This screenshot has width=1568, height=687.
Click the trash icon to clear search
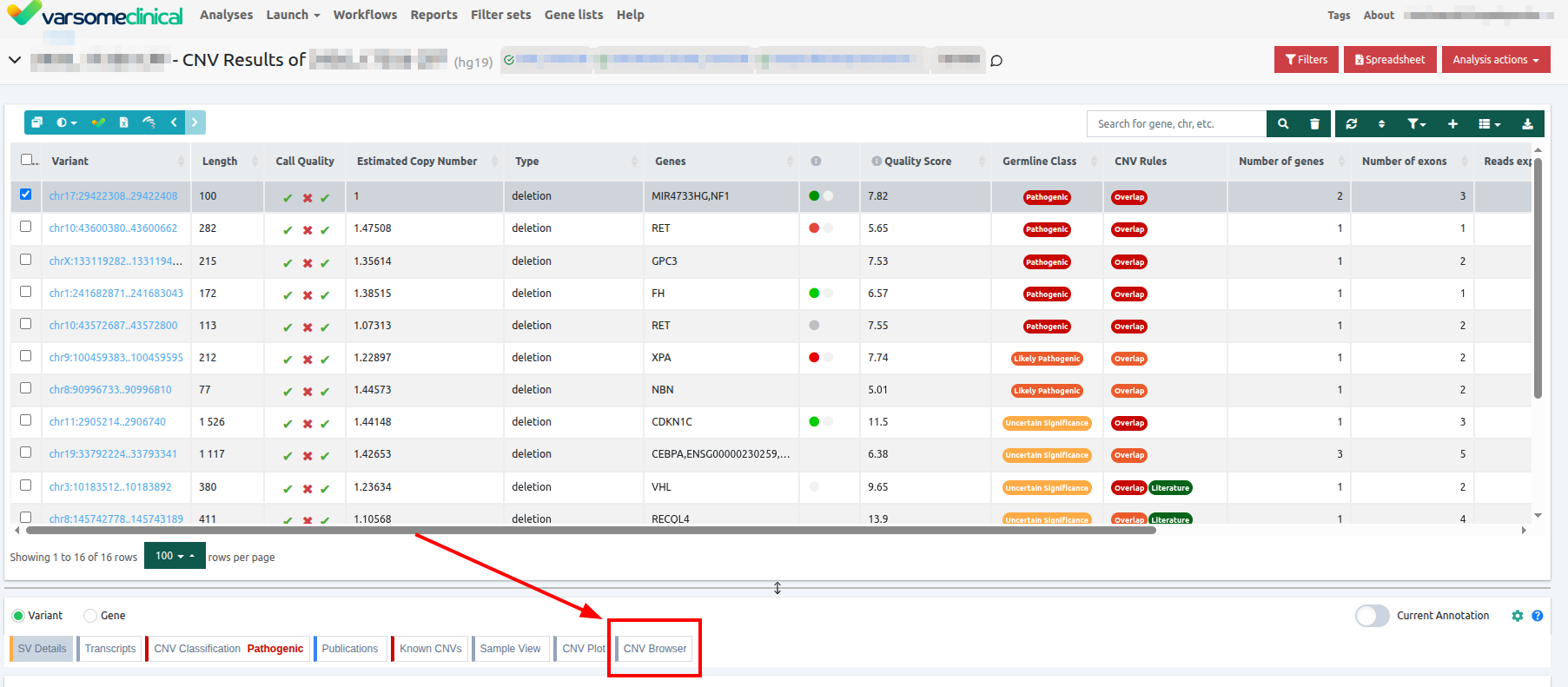(1314, 124)
